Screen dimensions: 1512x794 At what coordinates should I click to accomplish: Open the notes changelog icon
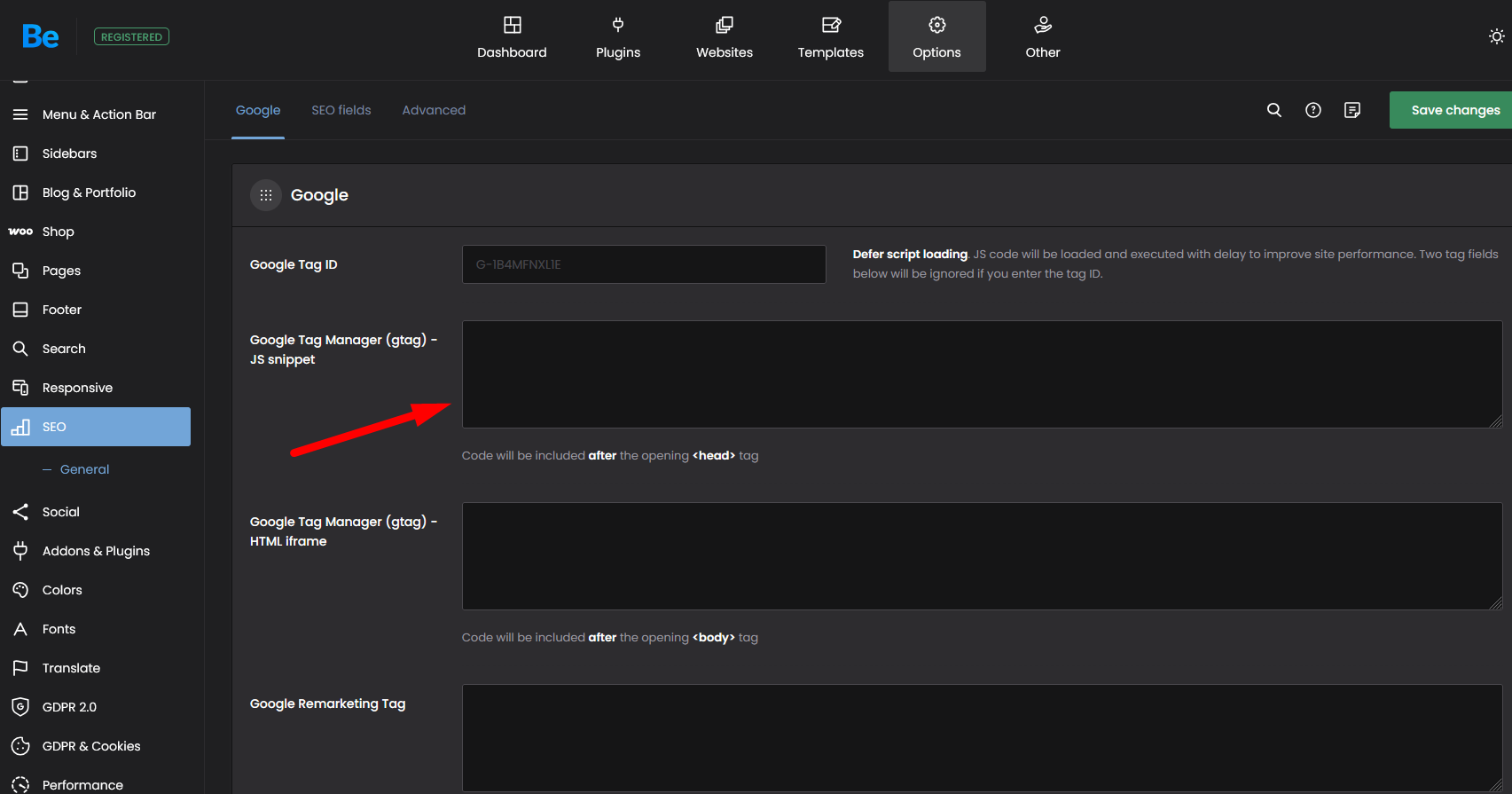tap(1352, 110)
